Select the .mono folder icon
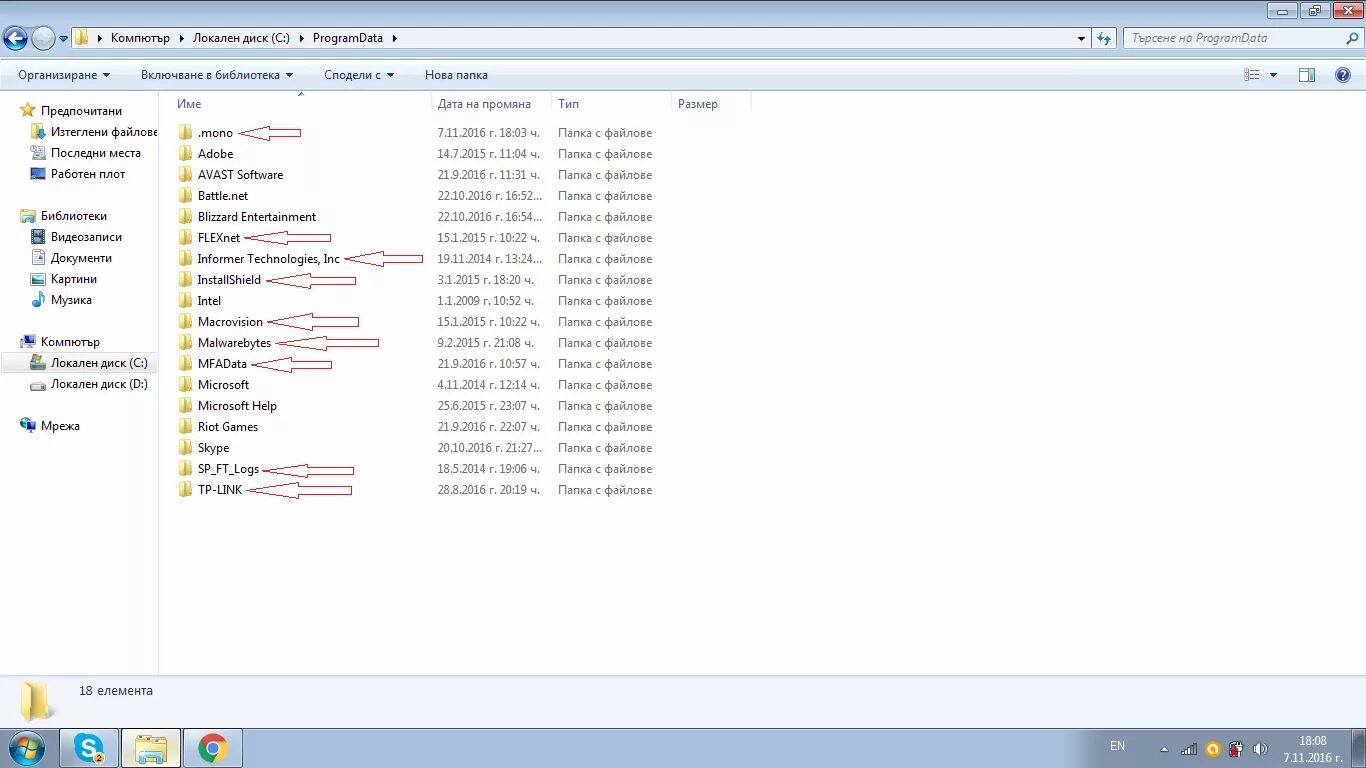Viewport: 1366px width, 768px height. [185, 133]
